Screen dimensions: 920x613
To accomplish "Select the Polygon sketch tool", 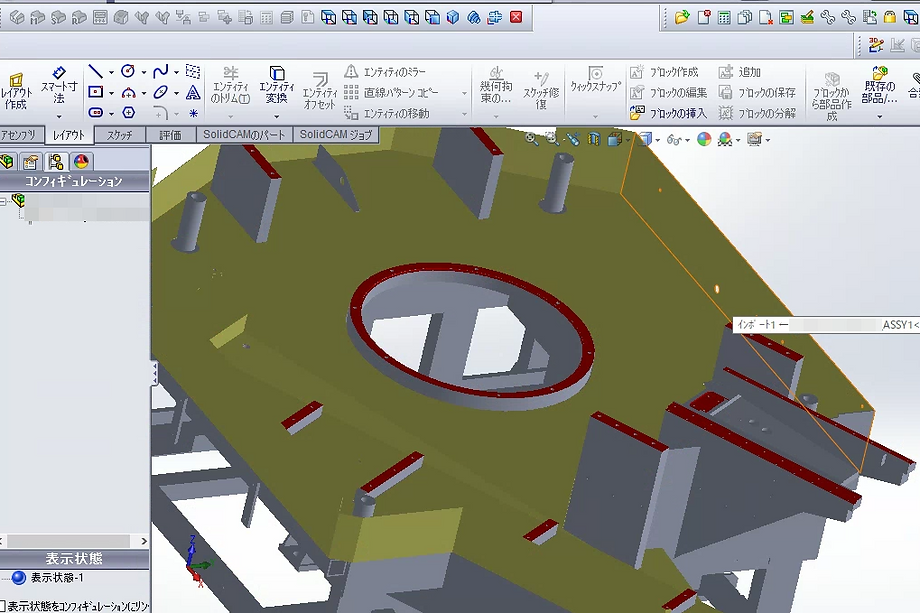I will click(x=128, y=113).
